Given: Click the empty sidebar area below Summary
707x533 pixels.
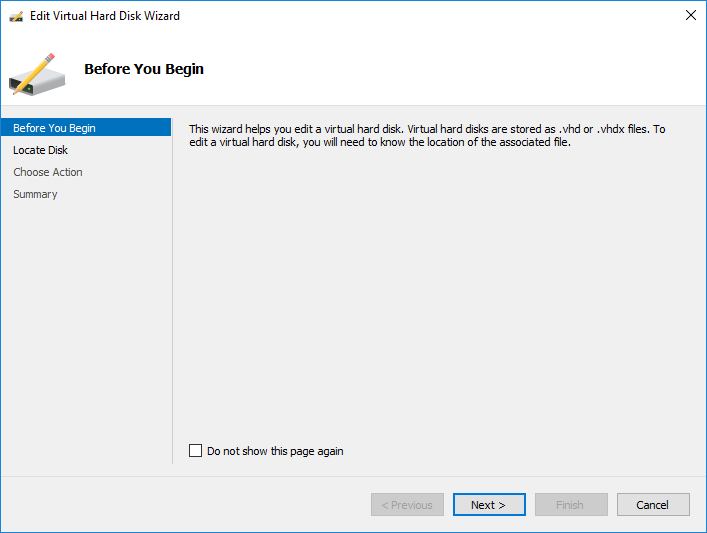Looking at the screenshot, I should coord(86,330).
